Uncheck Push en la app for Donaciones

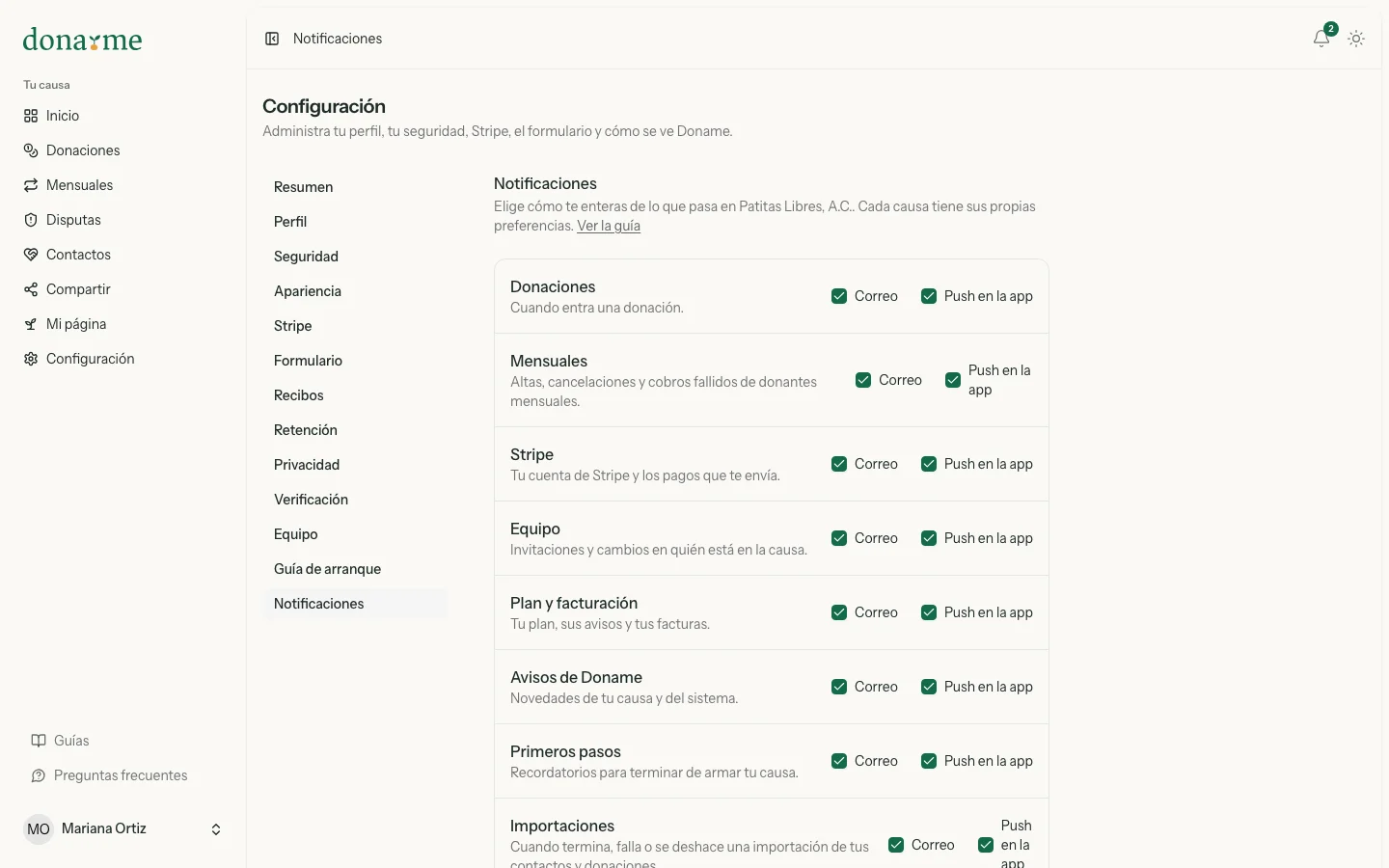pos(929,296)
